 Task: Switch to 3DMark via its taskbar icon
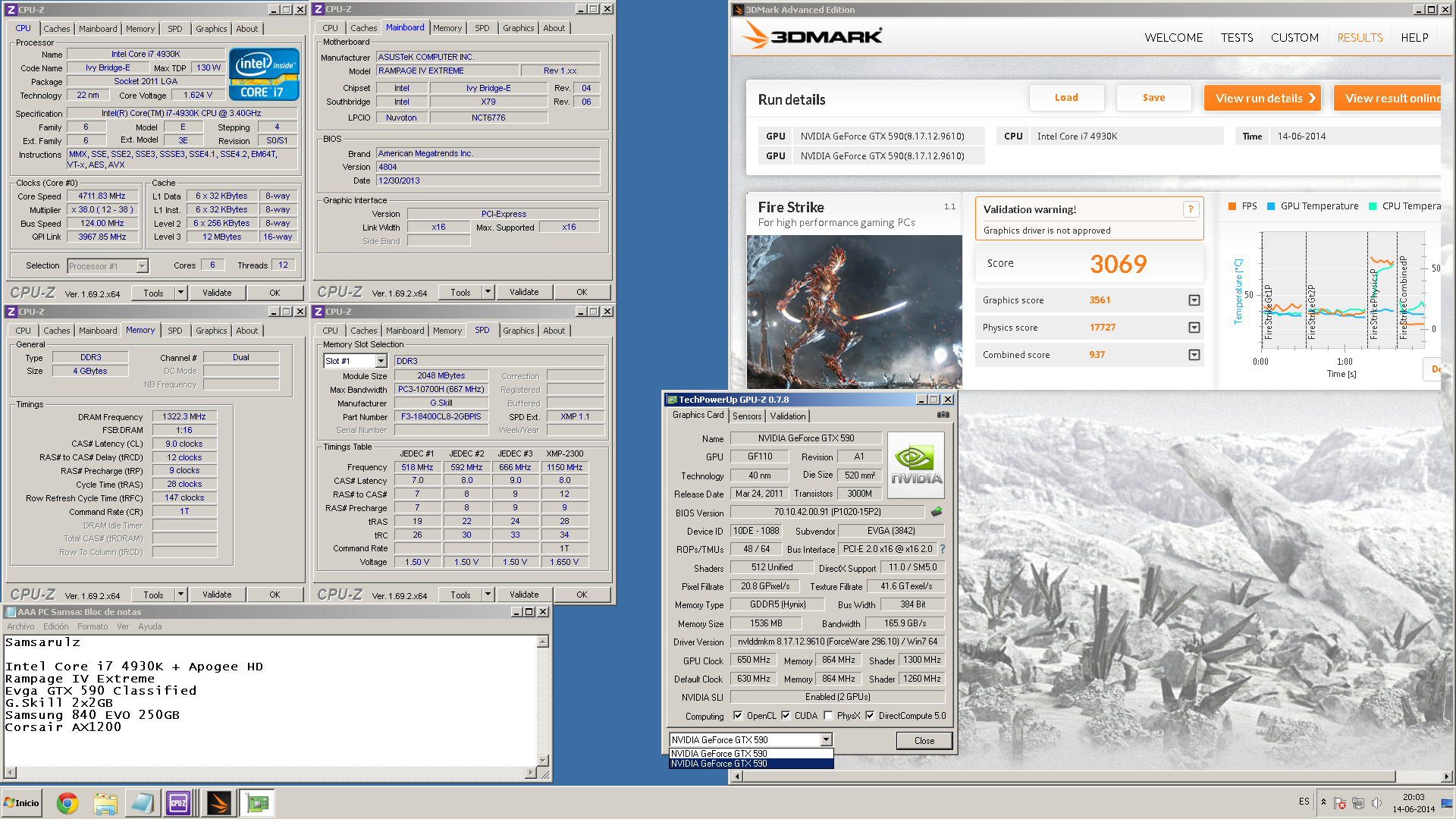pos(218,803)
